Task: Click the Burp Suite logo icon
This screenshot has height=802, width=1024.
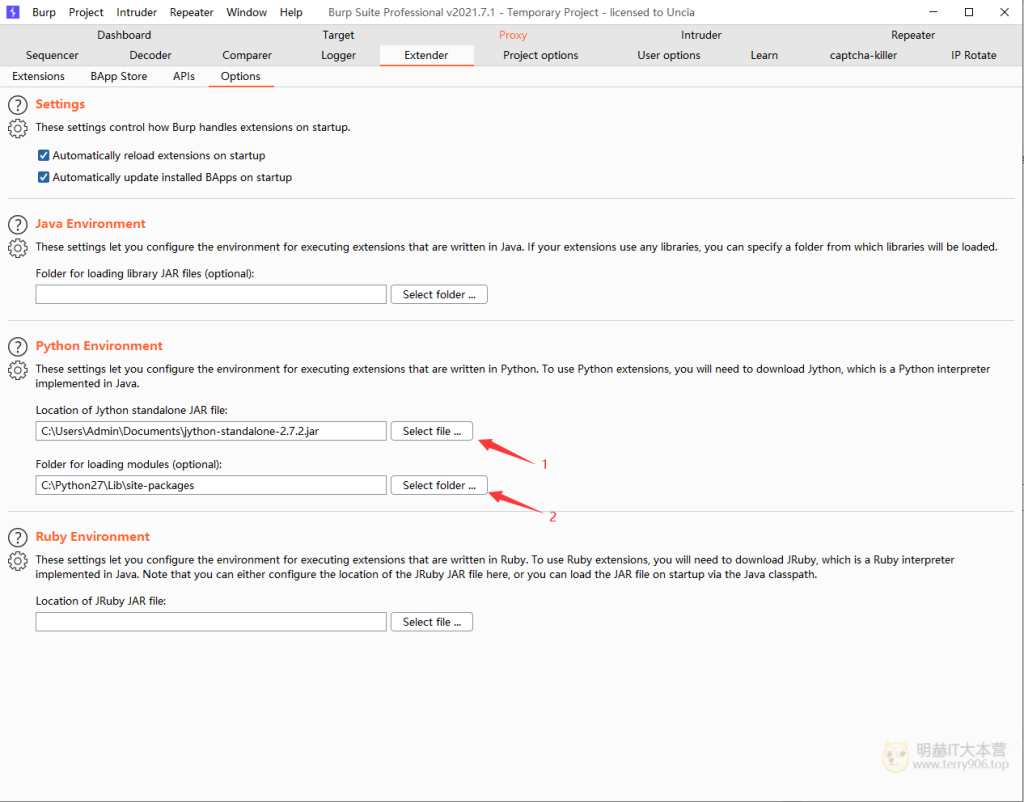Action: 12,12
